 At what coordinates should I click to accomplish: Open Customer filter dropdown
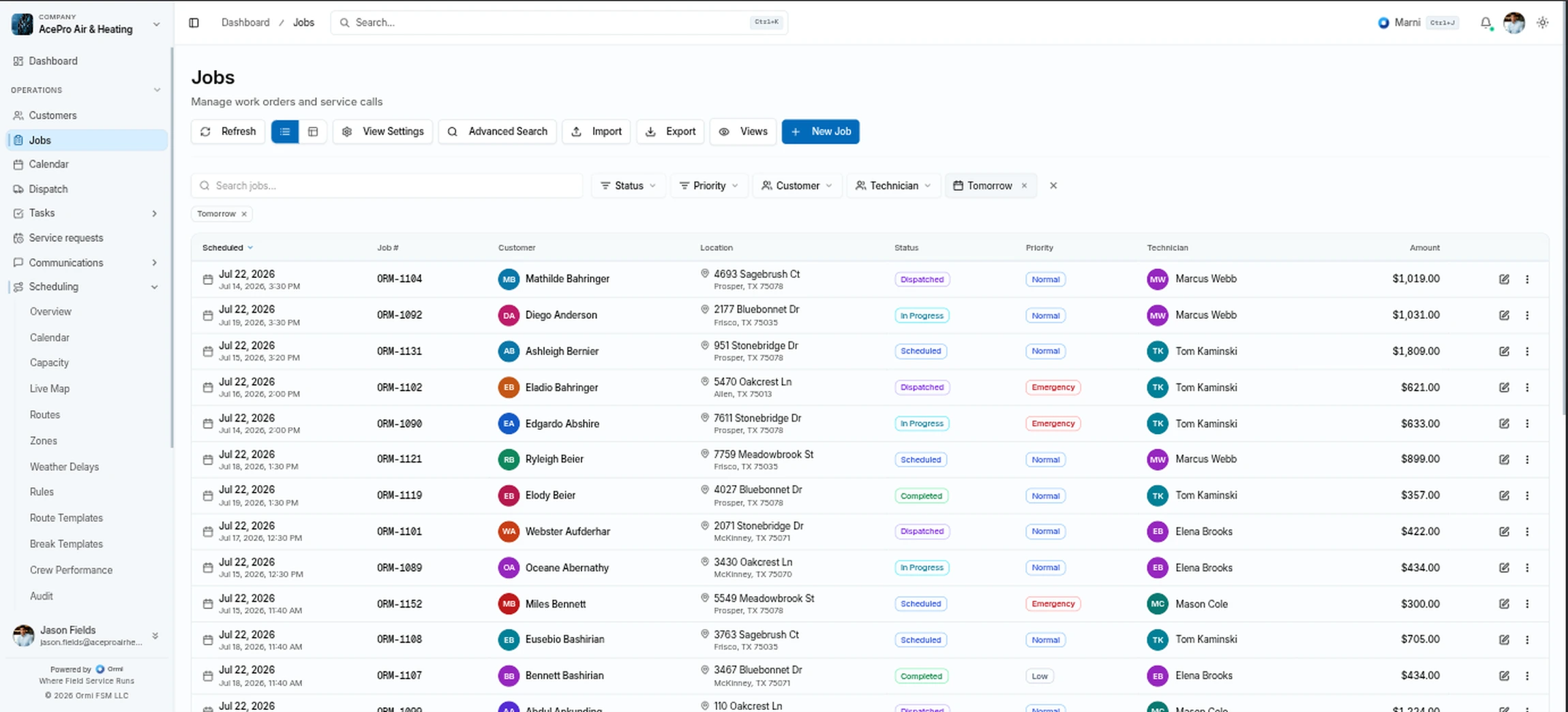pyautogui.click(x=797, y=186)
